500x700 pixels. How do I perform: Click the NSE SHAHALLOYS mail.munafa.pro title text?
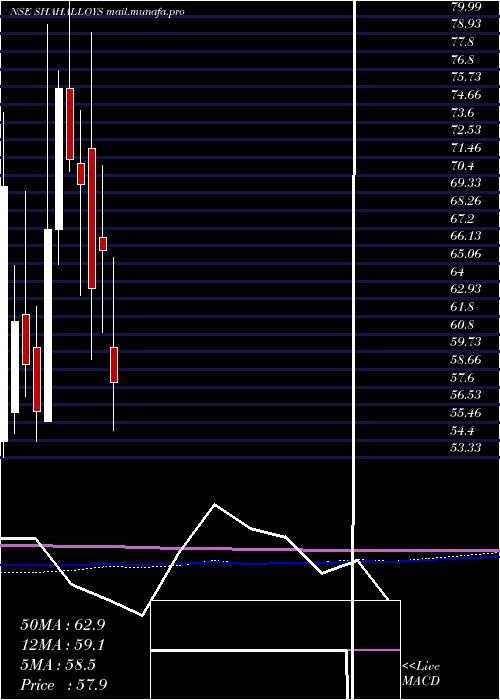coord(97,12)
